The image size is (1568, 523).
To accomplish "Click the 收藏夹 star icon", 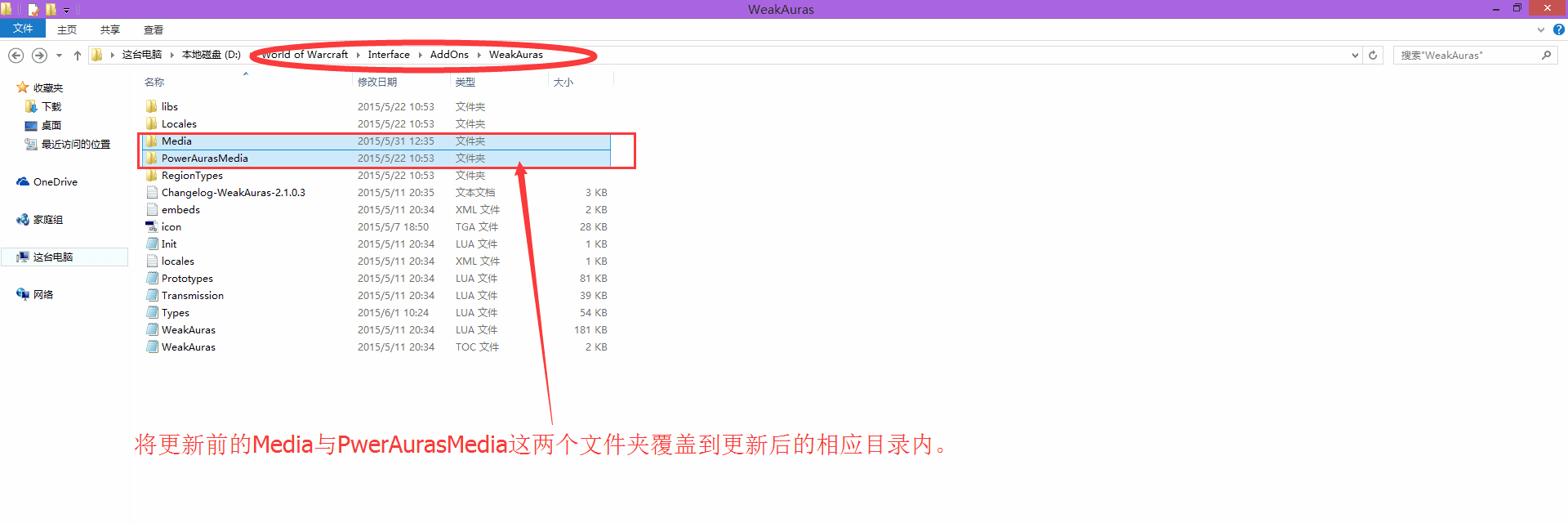I will pos(23,87).
